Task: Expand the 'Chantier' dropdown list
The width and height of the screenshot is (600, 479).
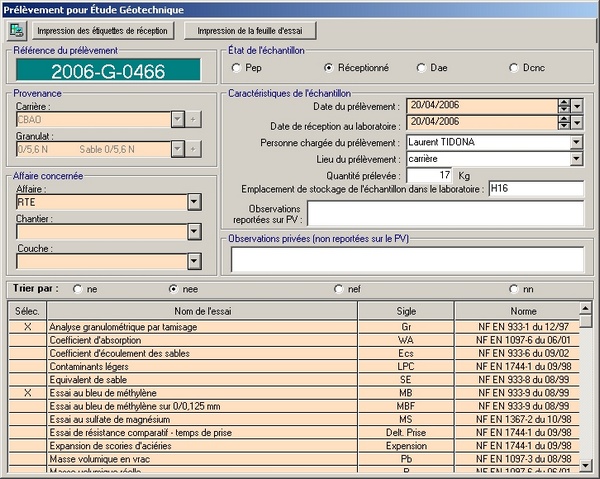Action: coord(193,232)
